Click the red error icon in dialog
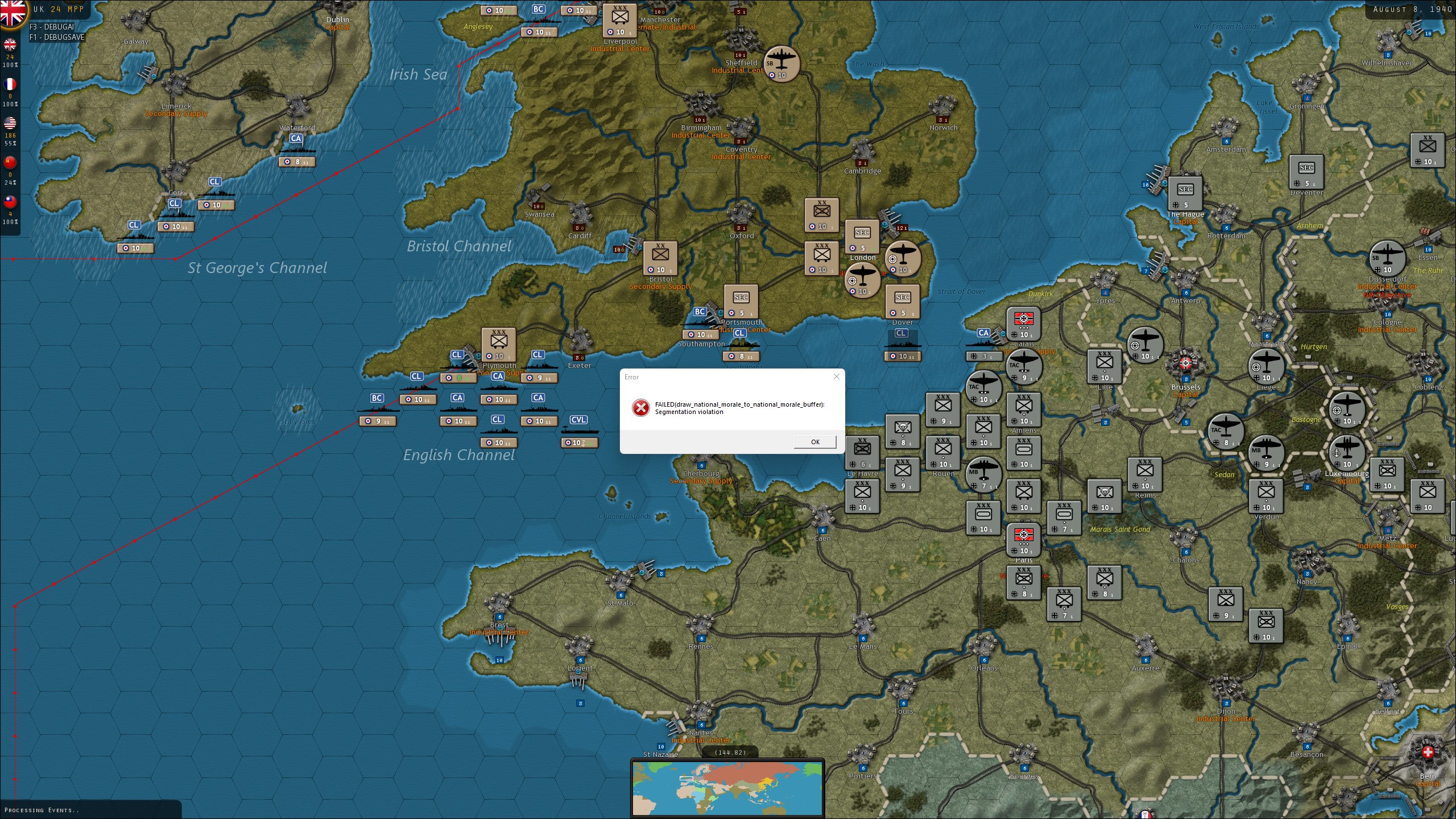 pyautogui.click(x=641, y=408)
